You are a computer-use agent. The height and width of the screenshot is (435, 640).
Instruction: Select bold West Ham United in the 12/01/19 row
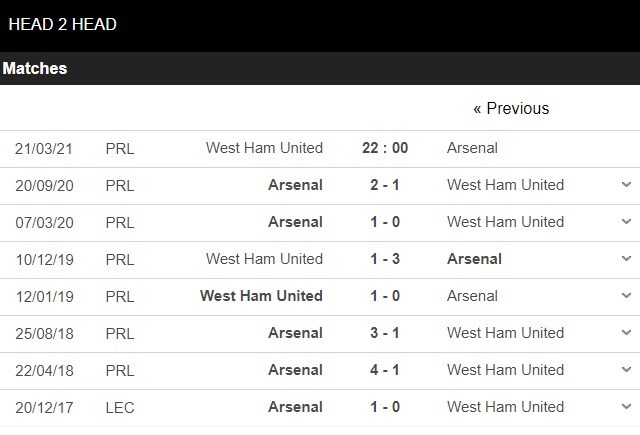[x=261, y=296]
